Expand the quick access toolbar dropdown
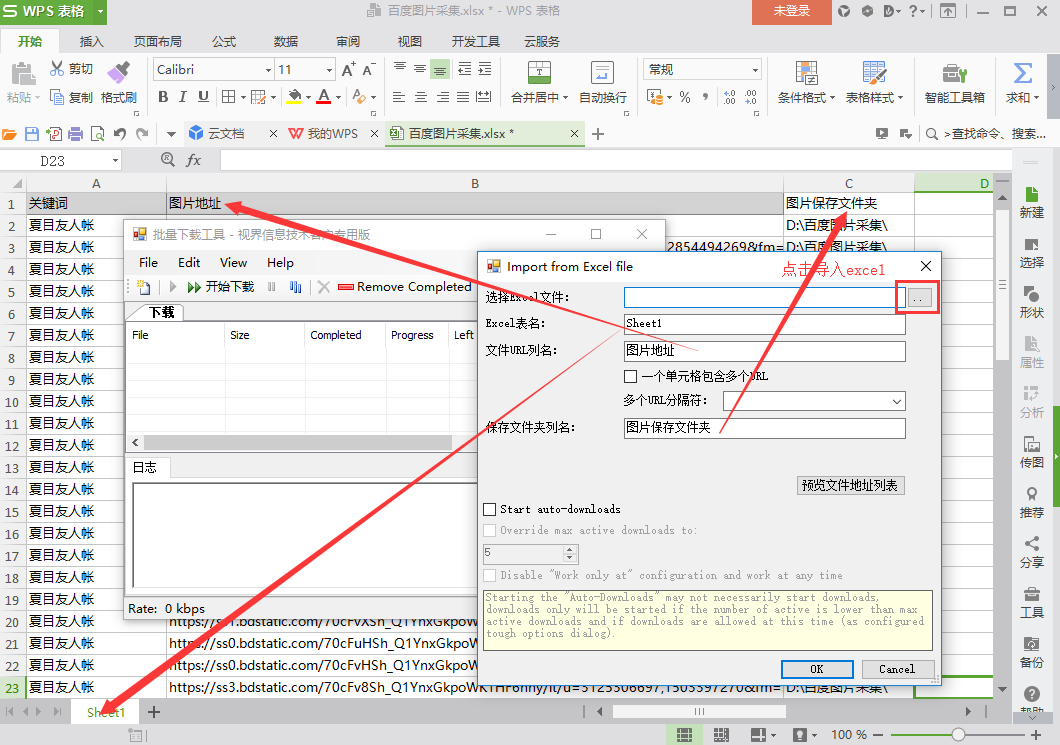This screenshot has height=745, width=1060. (x=171, y=134)
